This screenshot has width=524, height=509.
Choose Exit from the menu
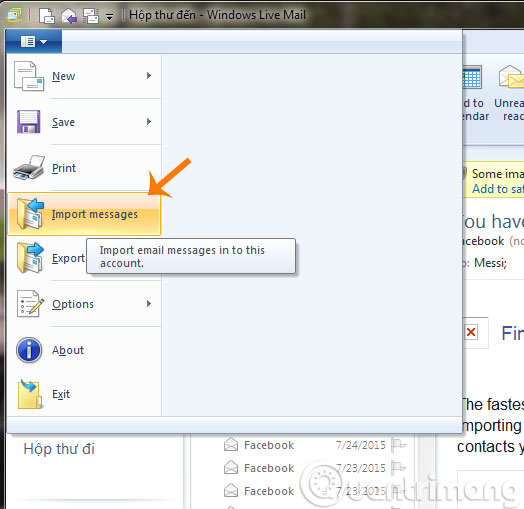[84, 394]
